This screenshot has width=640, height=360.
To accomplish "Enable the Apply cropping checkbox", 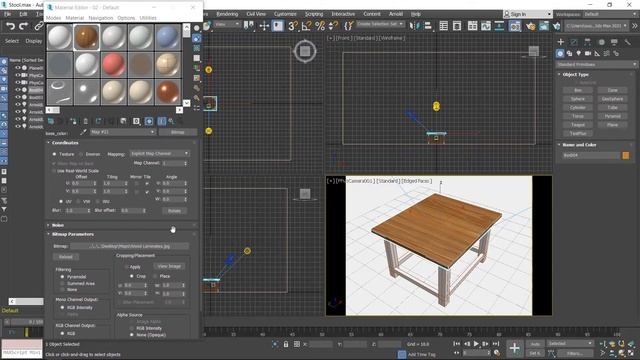I will (126, 267).
